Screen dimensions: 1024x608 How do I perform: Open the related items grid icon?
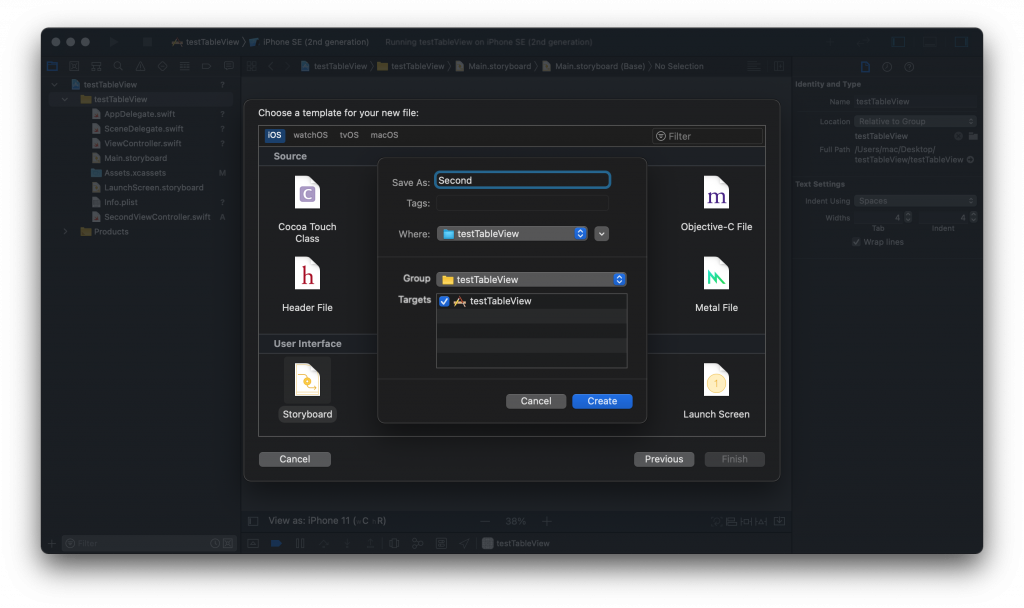click(x=252, y=66)
